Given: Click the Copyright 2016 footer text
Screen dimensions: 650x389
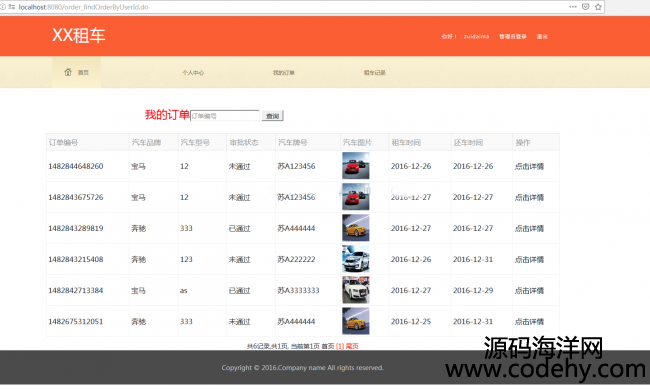Looking at the screenshot, I should (x=303, y=368).
